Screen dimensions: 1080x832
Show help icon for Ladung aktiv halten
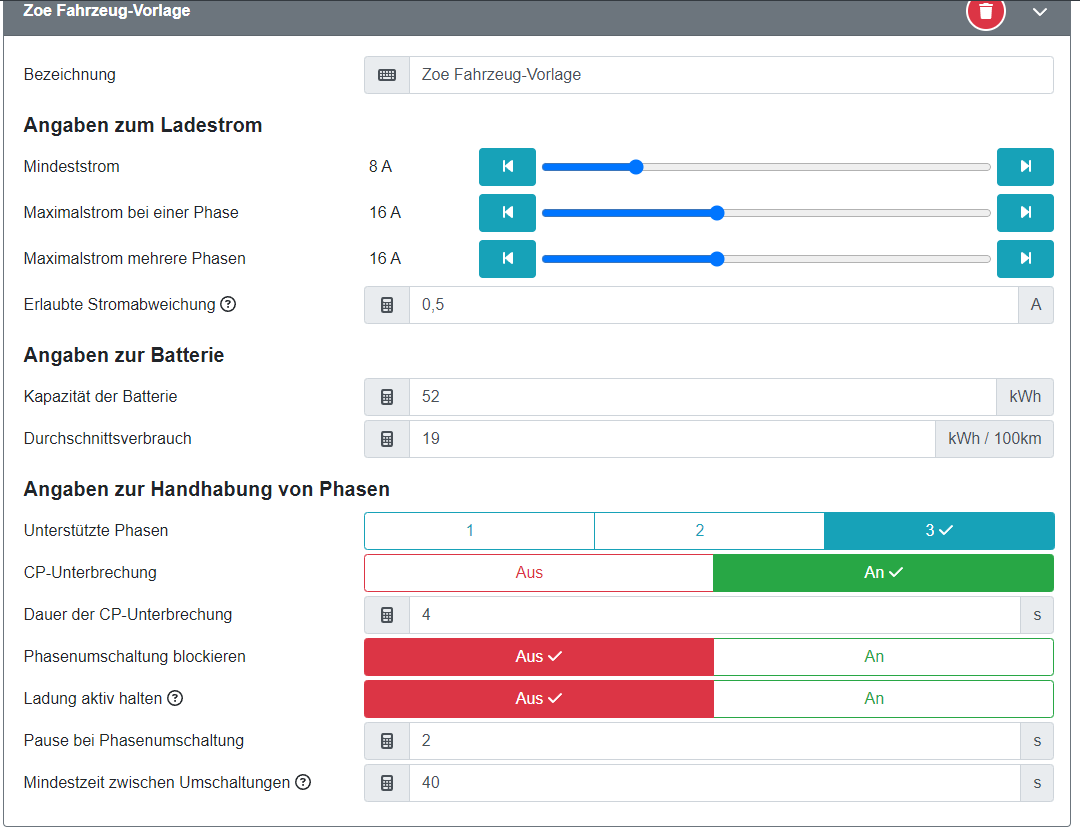(175, 699)
